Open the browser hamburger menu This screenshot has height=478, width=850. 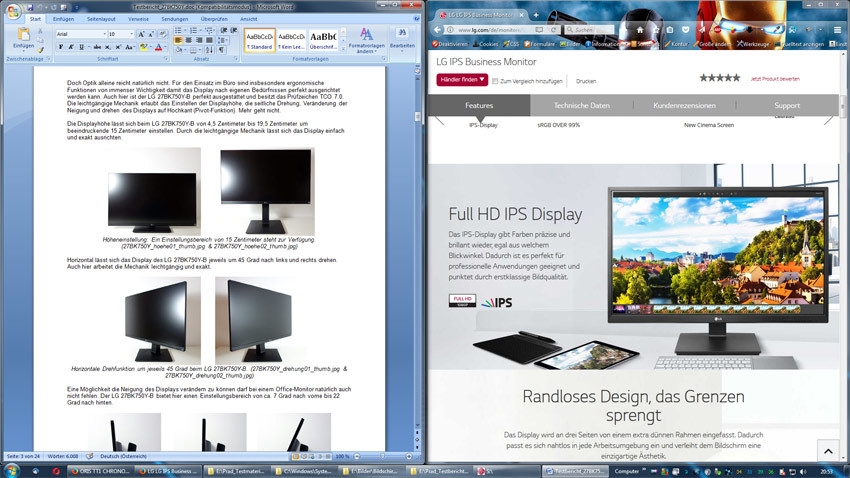click(838, 30)
